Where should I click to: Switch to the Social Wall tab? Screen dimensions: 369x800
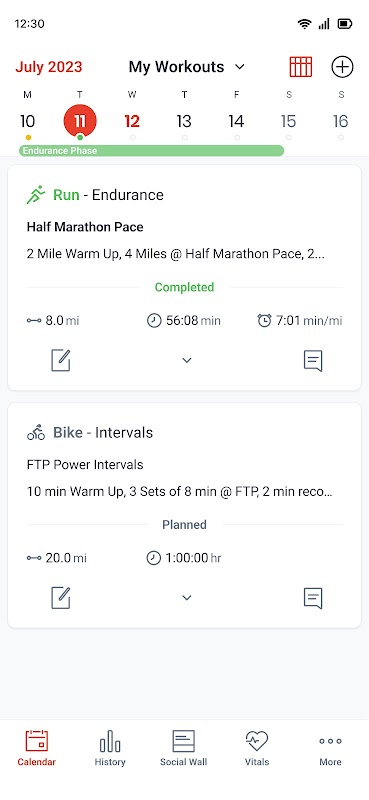coord(184,748)
